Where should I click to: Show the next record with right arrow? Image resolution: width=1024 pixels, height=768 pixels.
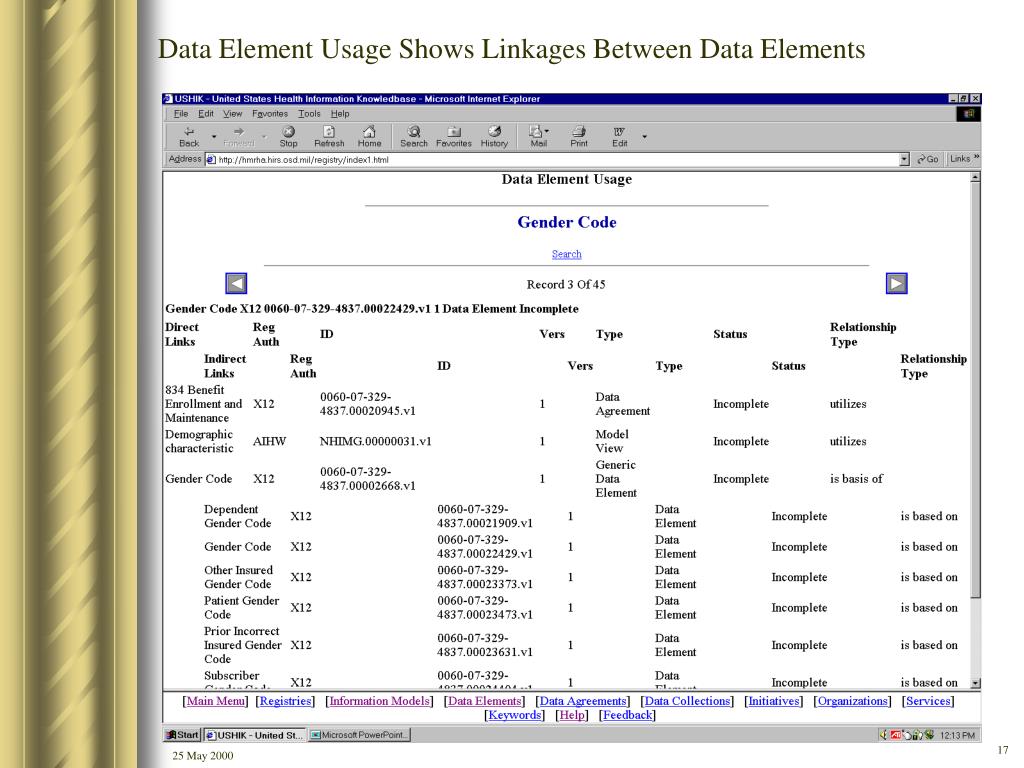point(897,283)
